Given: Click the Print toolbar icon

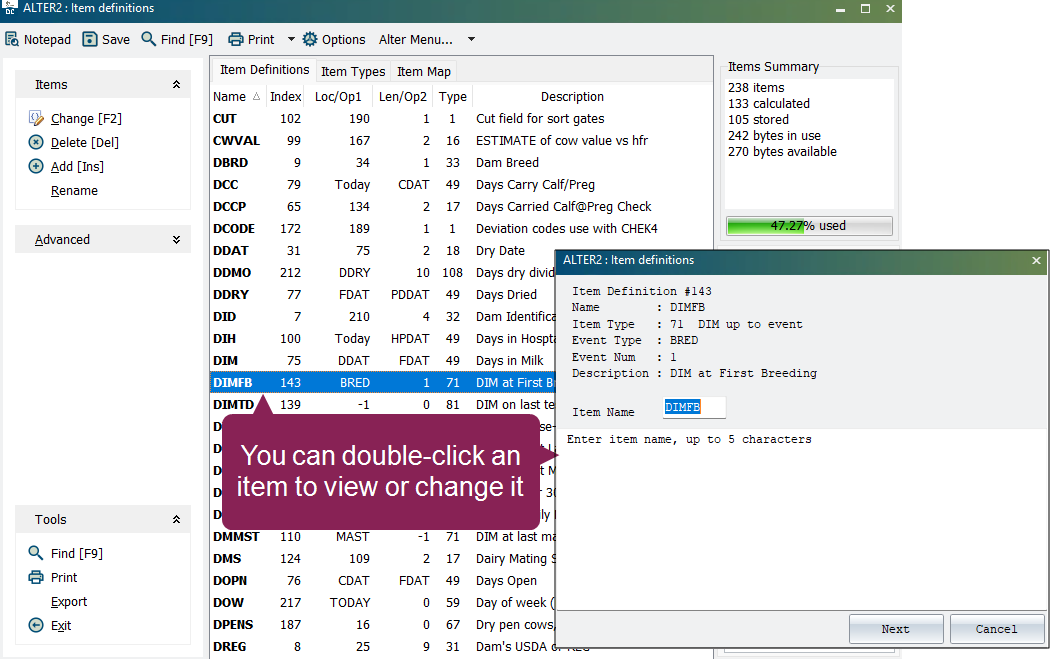Looking at the screenshot, I should tap(236, 39).
